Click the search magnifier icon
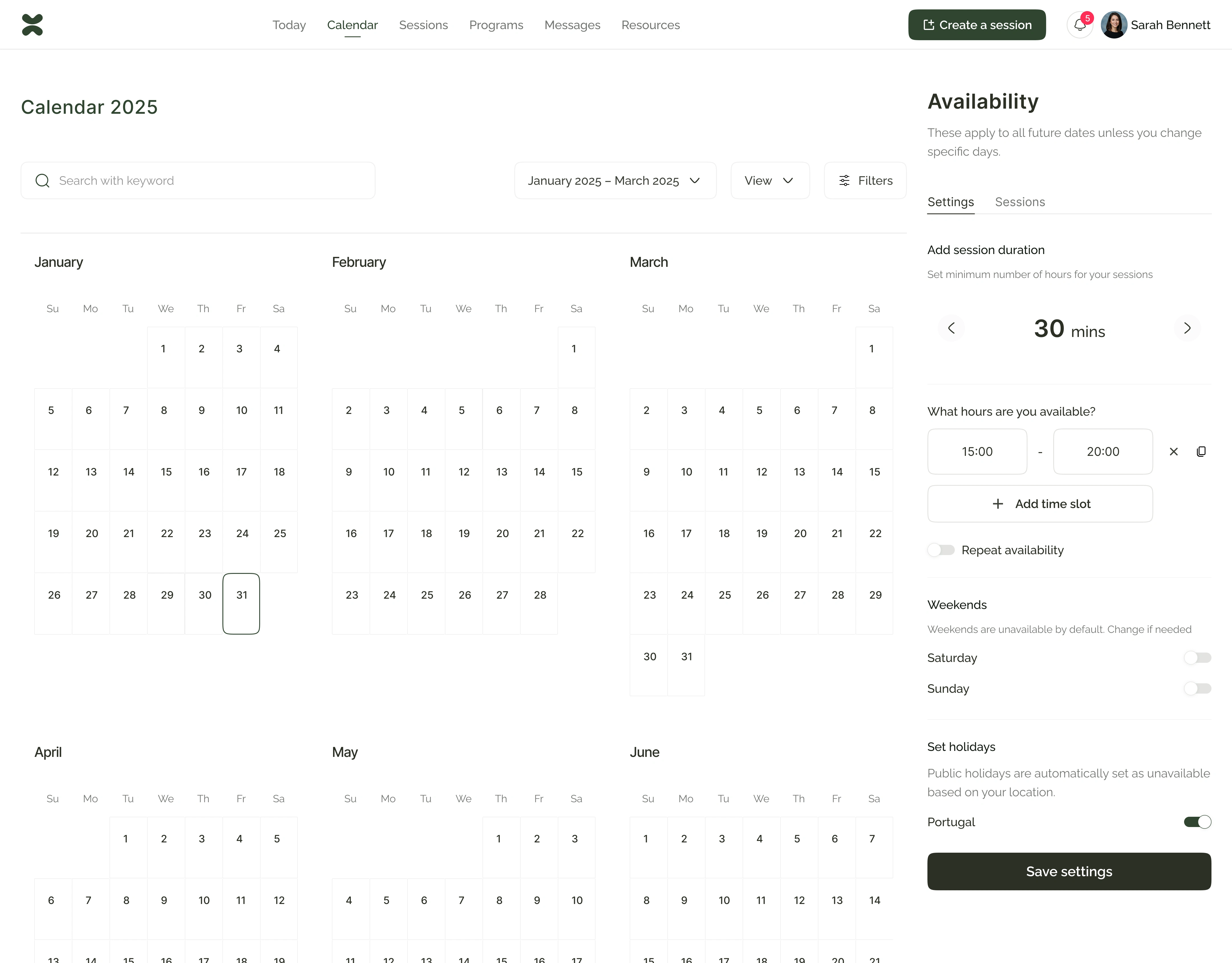Screen dimensions: 1232x963 (x=42, y=180)
